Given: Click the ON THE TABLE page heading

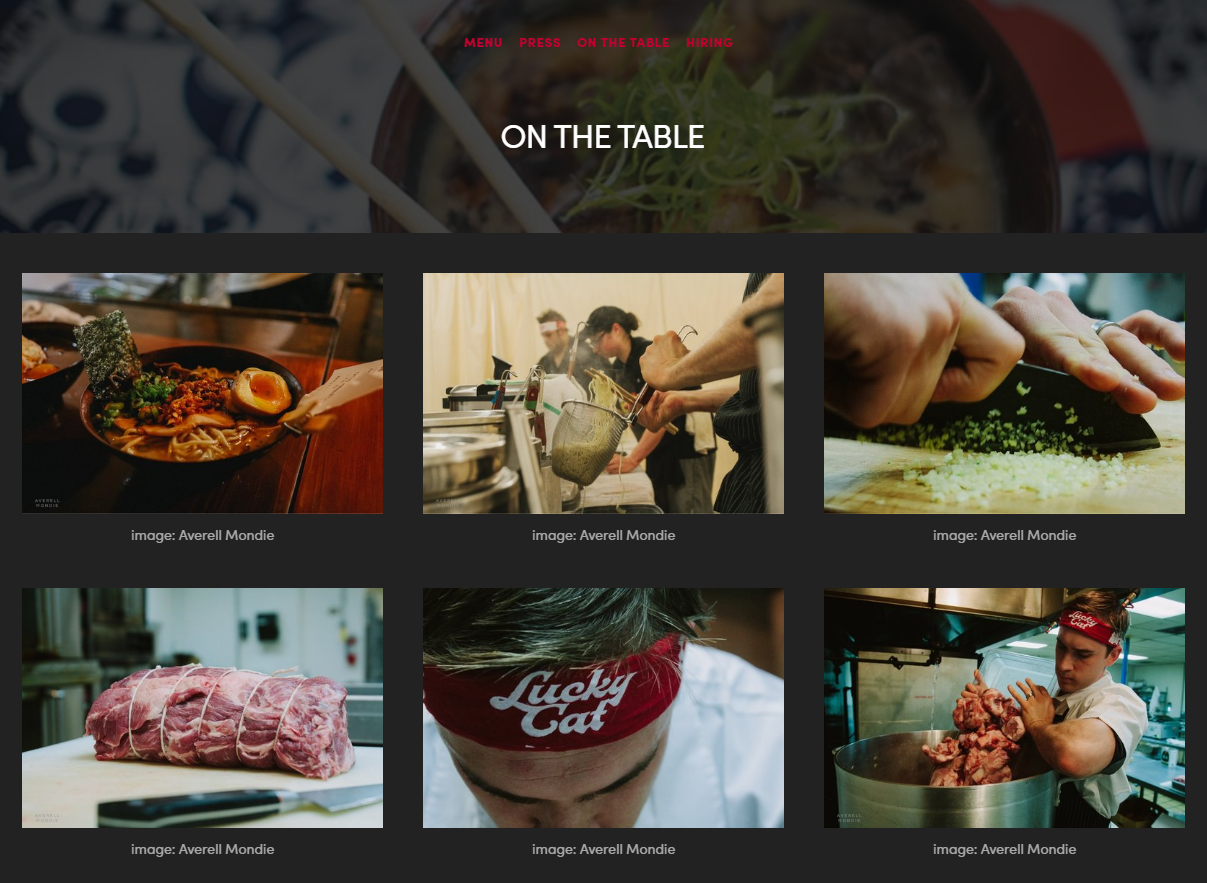Looking at the screenshot, I should 603,137.
